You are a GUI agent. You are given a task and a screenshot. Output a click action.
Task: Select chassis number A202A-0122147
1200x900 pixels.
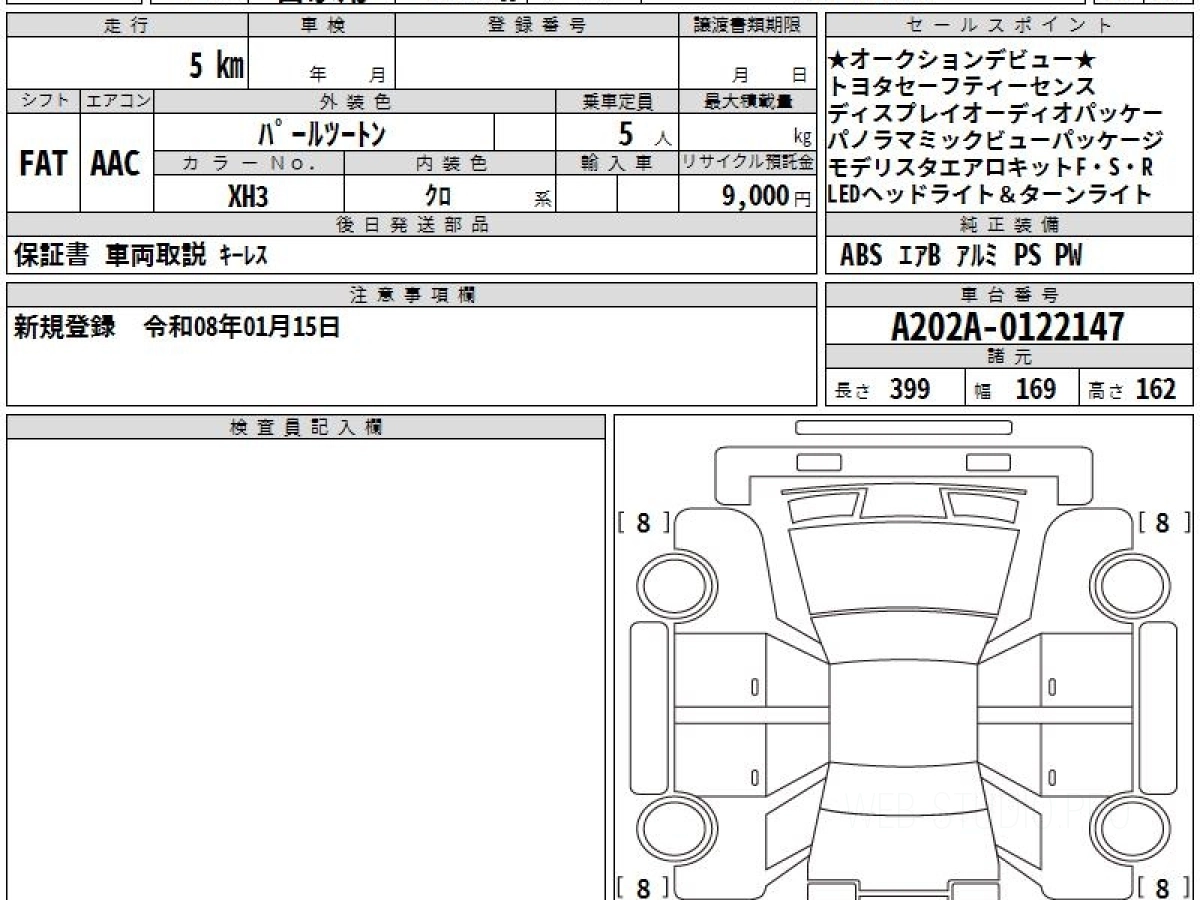[1008, 326]
